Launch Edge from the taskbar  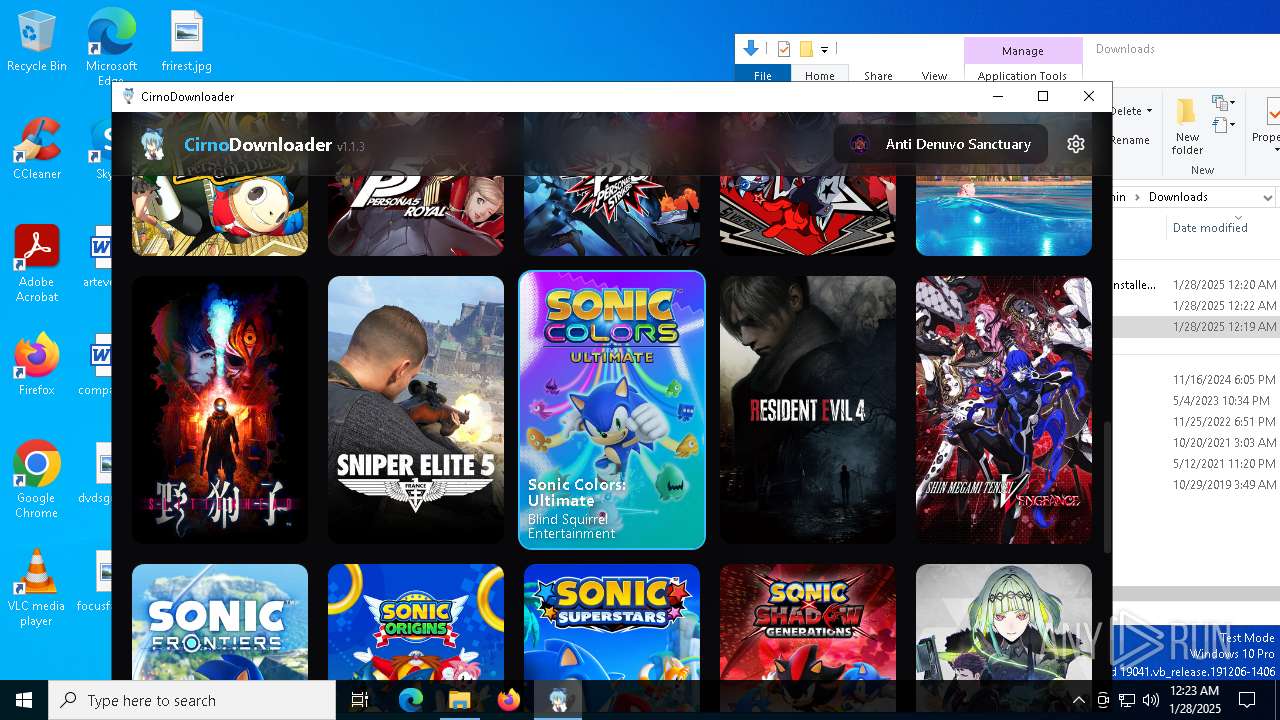[x=411, y=700]
